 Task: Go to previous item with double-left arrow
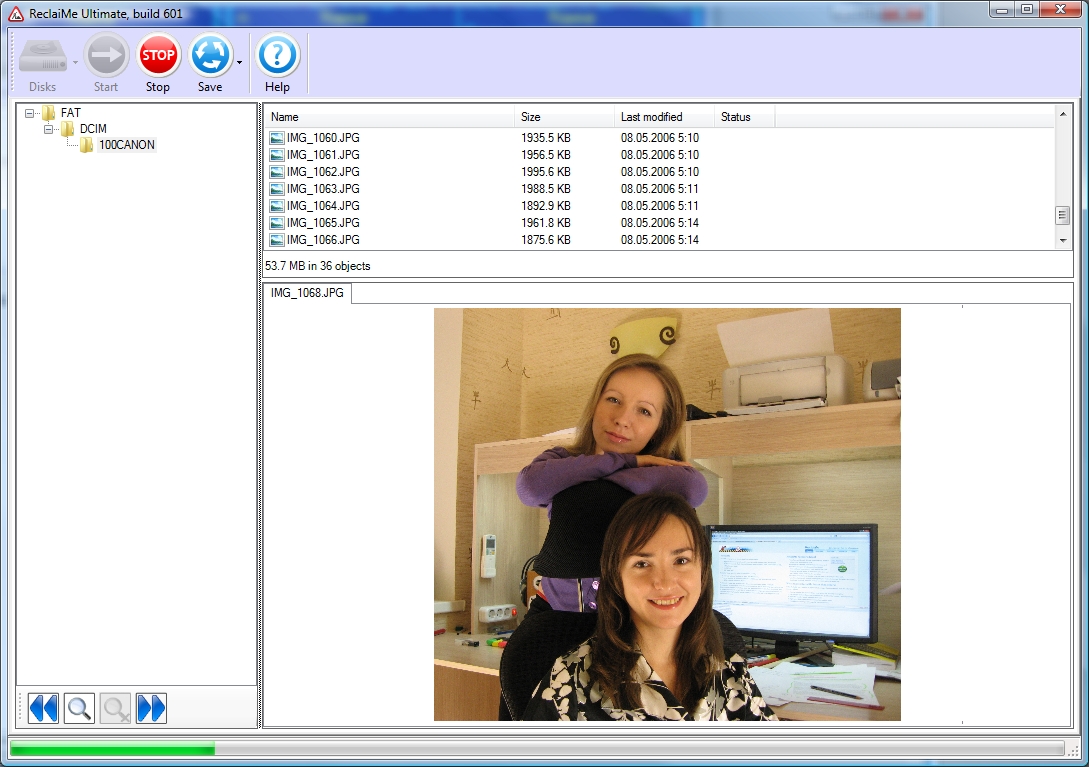[43, 709]
